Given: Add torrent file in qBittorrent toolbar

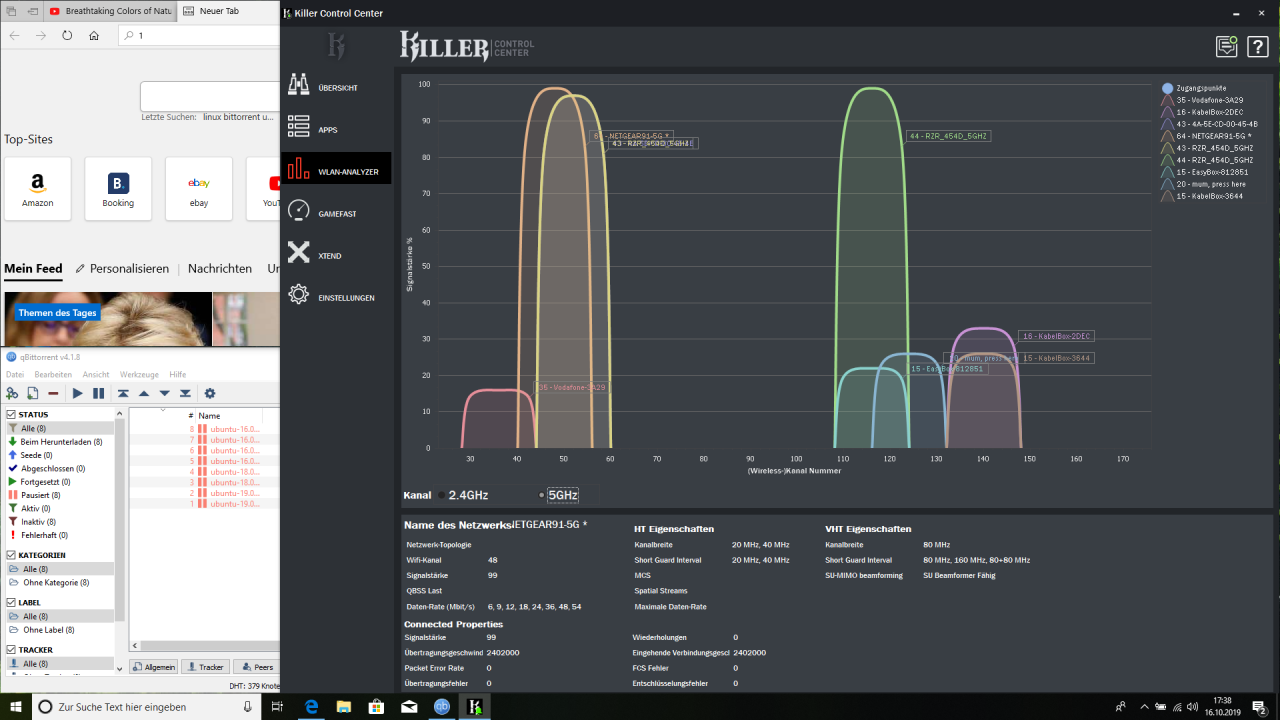Looking at the screenshot, I should [x=33, y=393].
